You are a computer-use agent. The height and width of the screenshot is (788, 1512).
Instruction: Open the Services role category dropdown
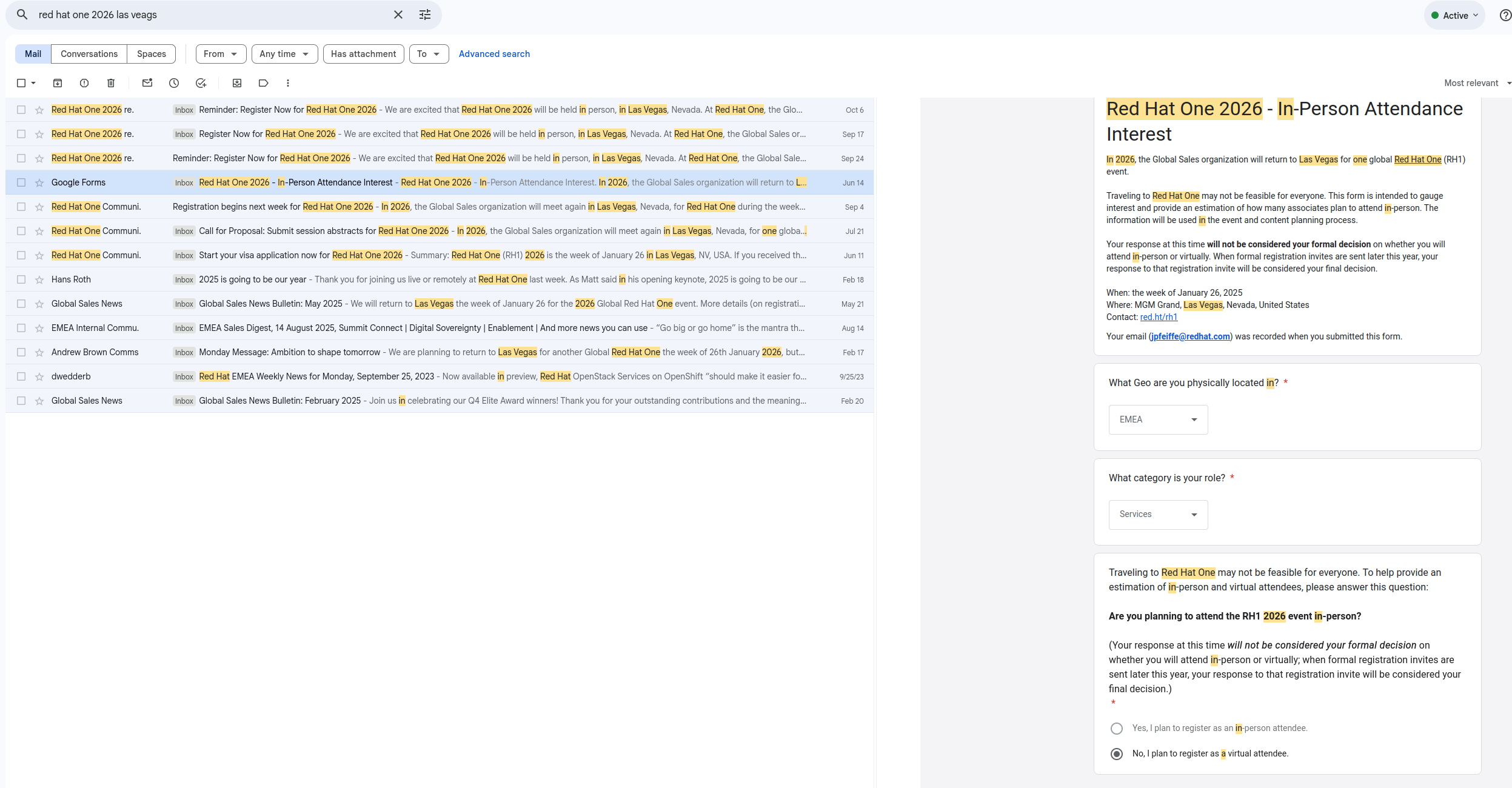coord(1158,514)
